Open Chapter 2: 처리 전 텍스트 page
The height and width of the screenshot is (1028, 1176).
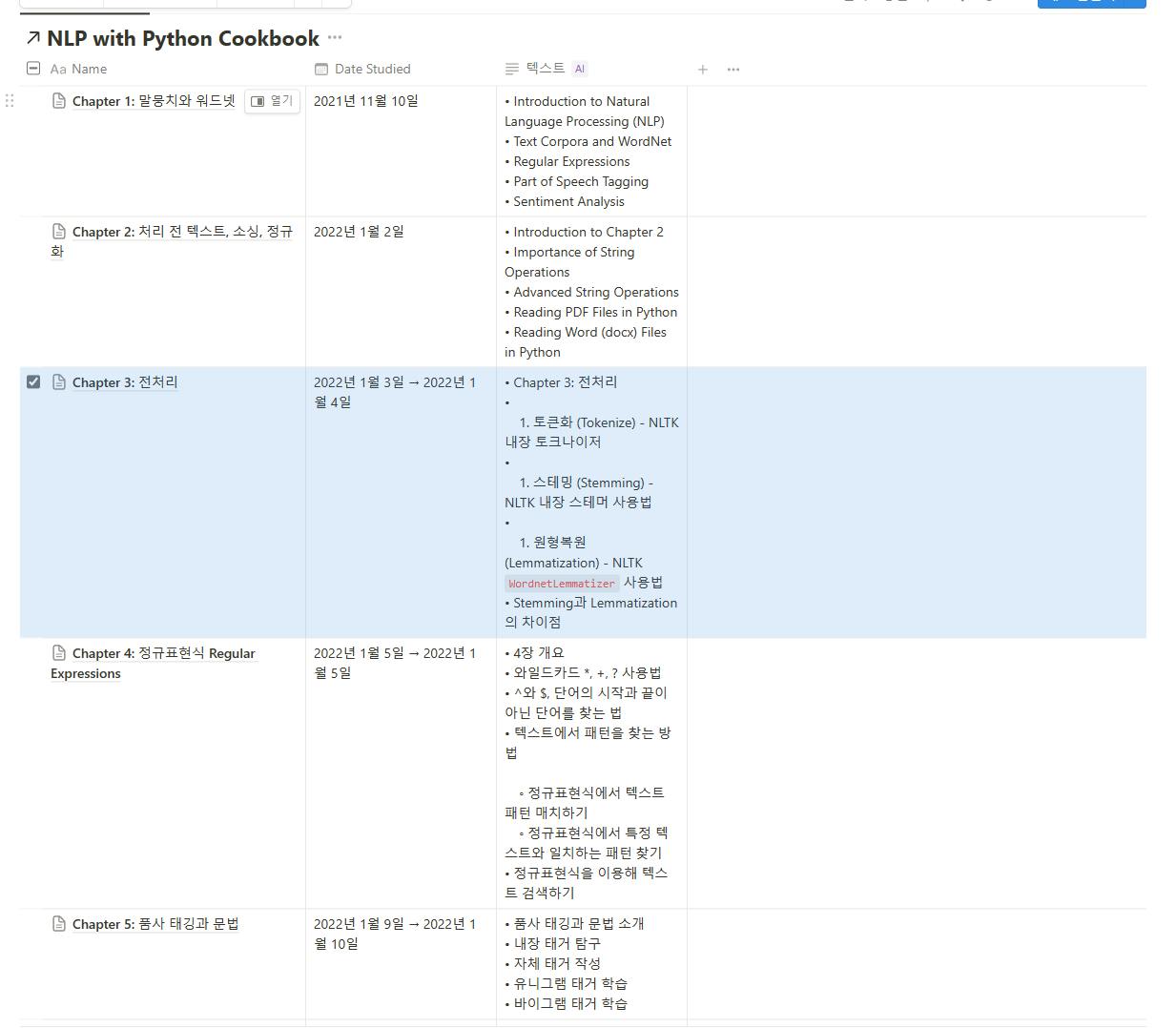pos(172,241)
